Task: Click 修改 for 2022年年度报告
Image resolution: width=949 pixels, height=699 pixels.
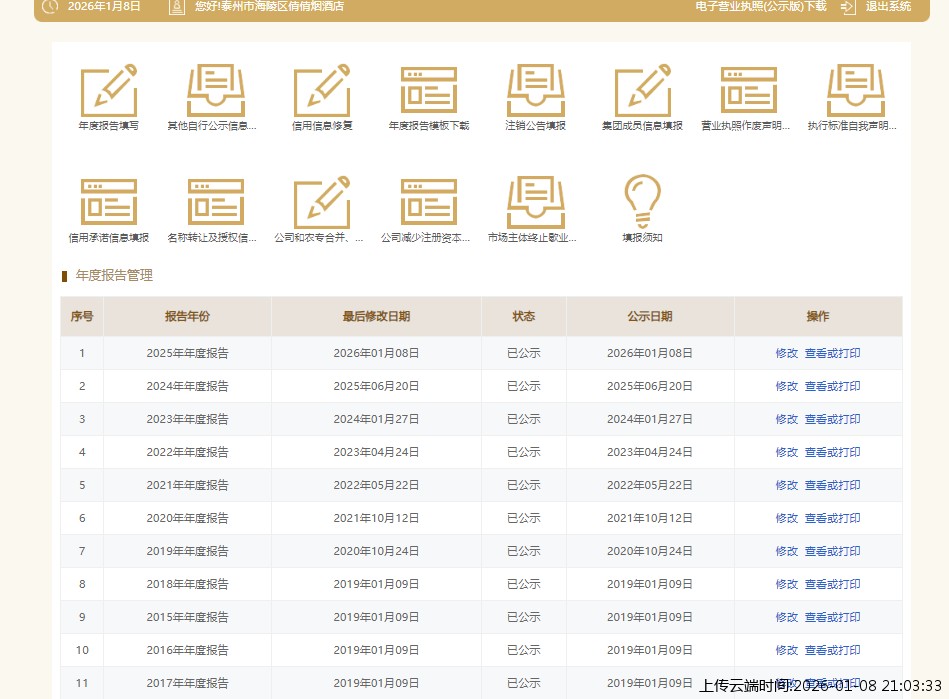Action: point(786,452)
